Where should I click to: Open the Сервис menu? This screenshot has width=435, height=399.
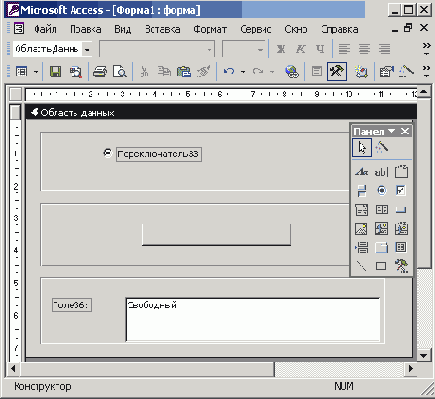(256, 29)
